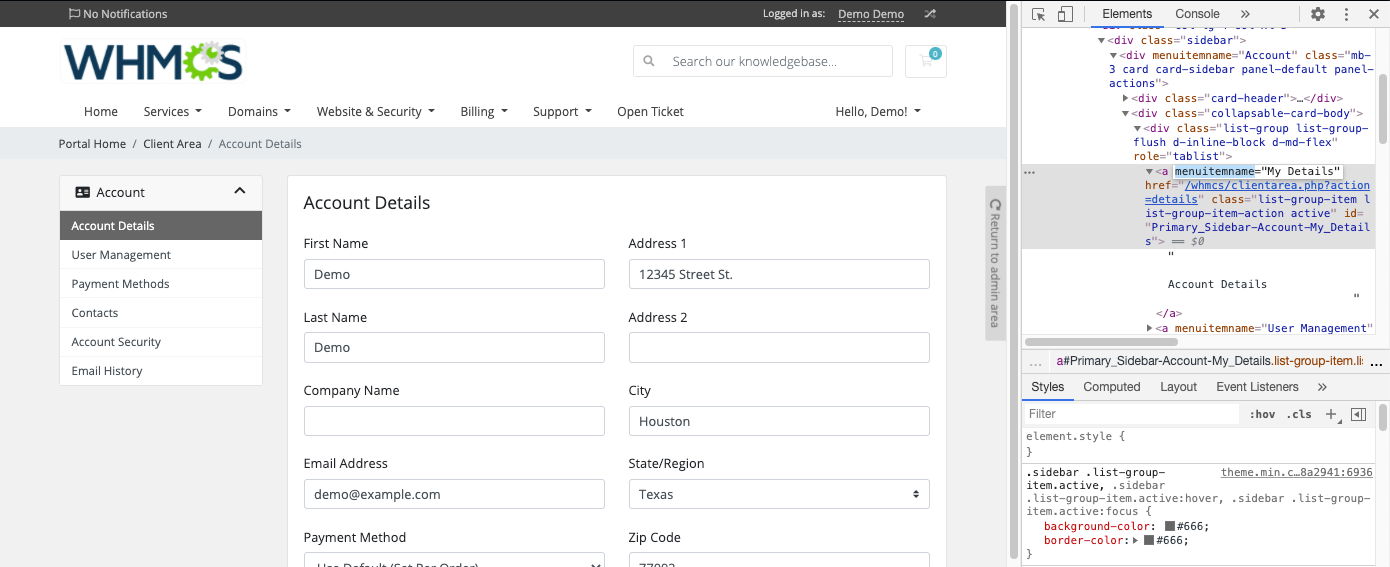Open the Domains dropdown menu

tap(259, 111)
